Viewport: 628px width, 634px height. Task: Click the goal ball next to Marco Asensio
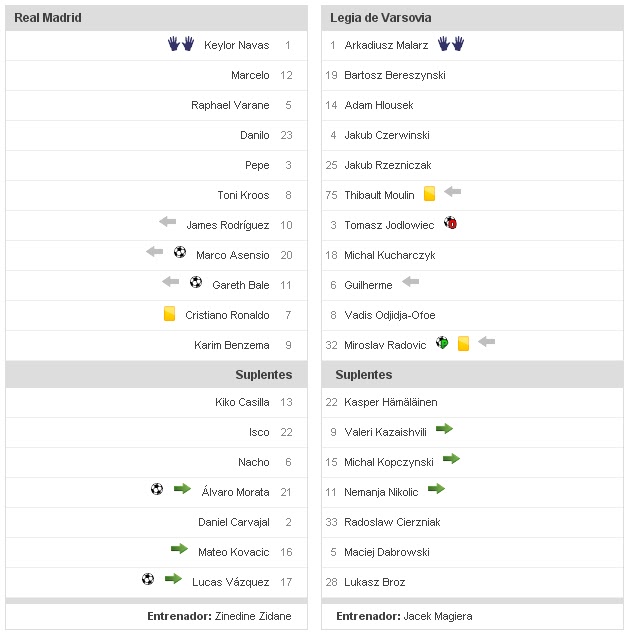coord(180,253)
